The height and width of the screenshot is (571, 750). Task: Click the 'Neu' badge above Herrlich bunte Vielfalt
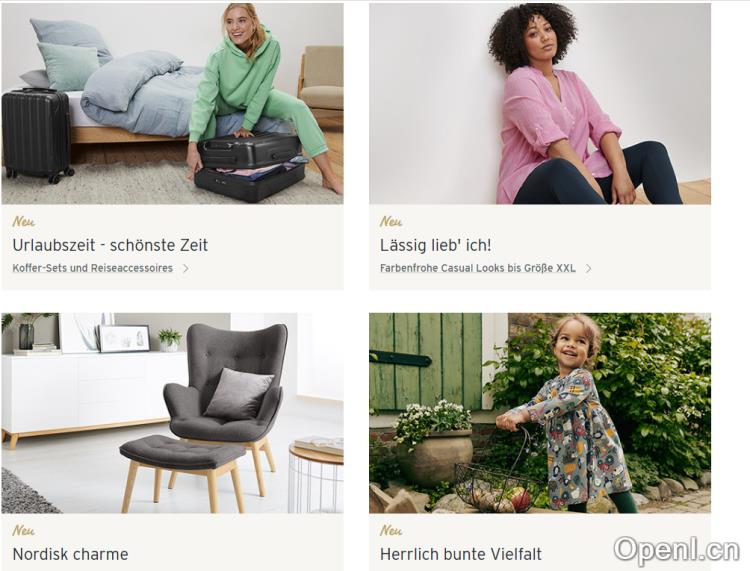[391, 531]
